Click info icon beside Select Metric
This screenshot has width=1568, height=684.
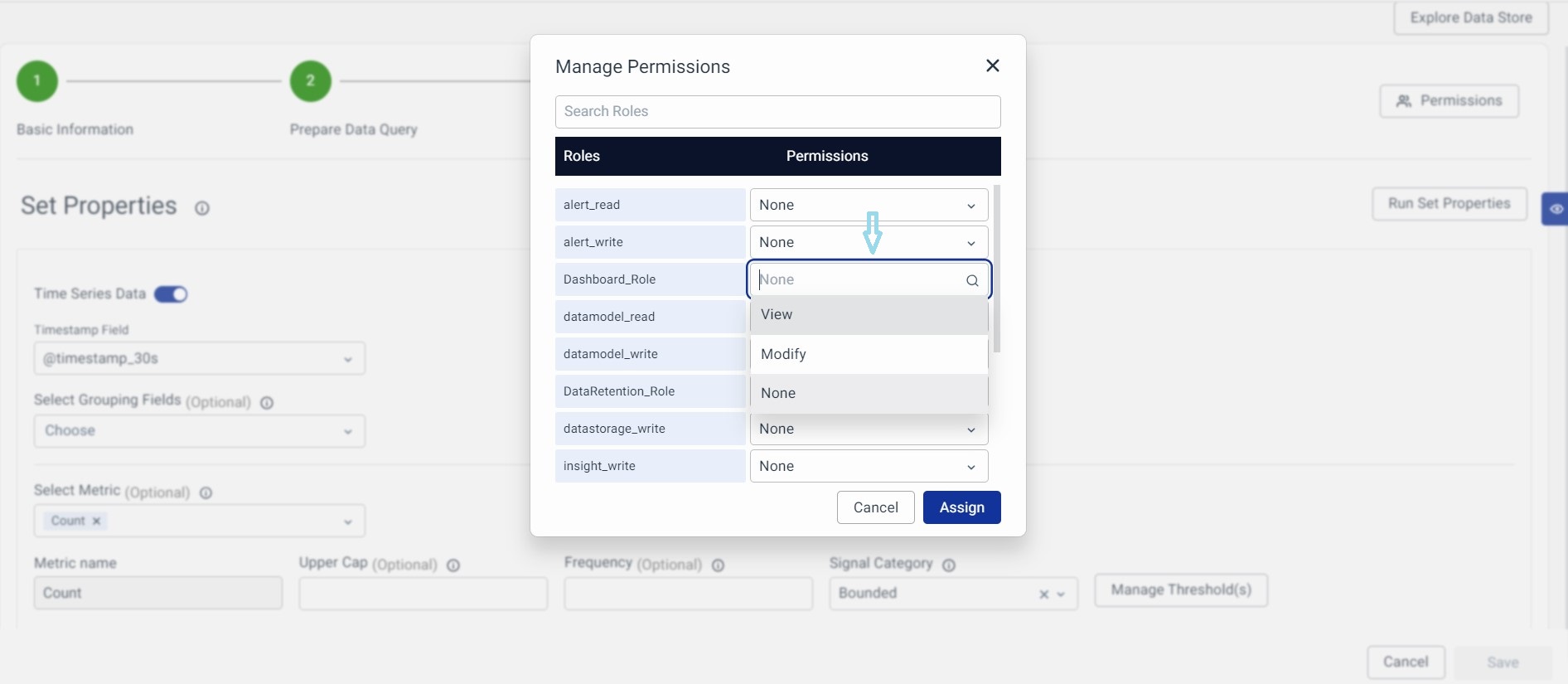coord(206,492)
